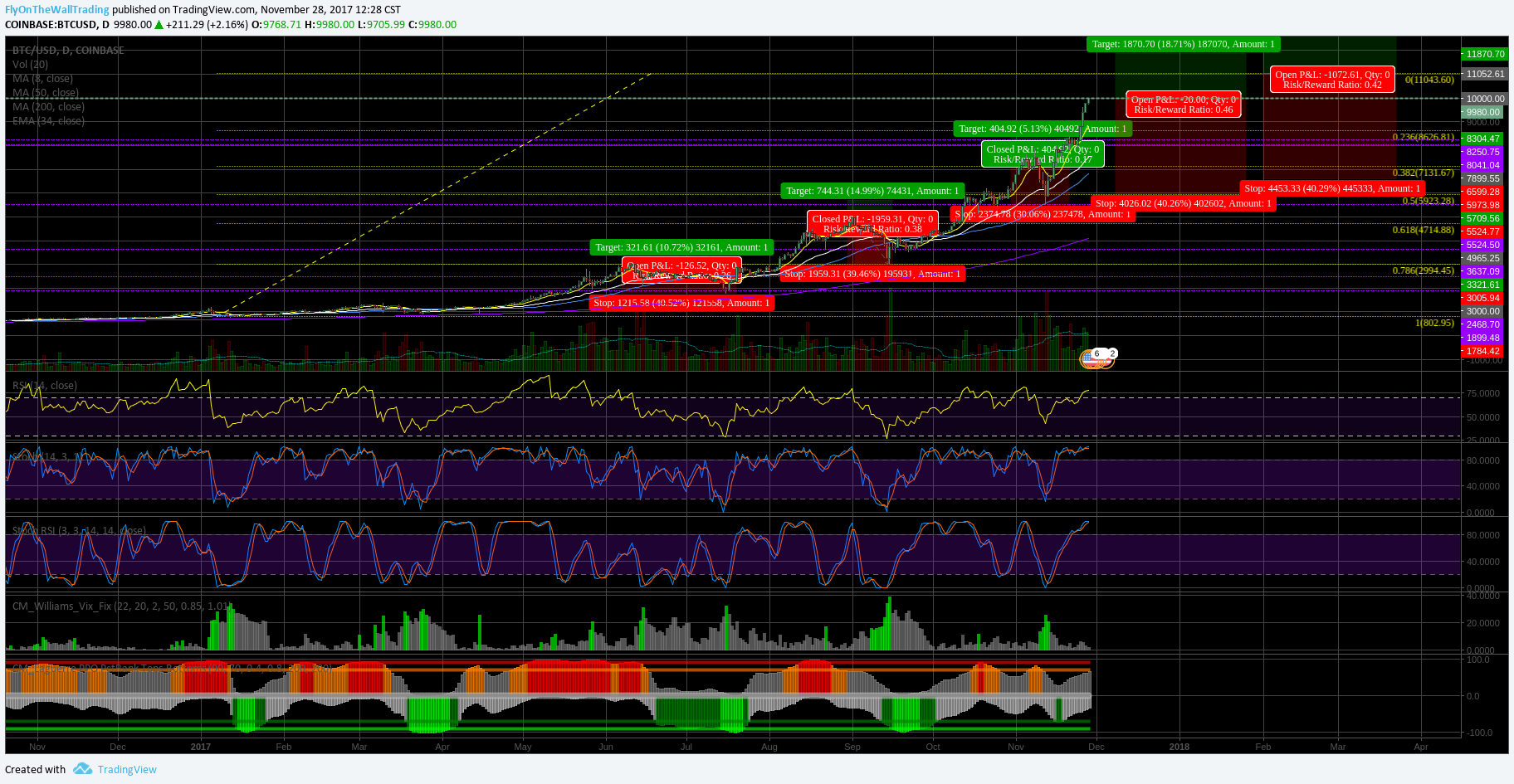Click the COINBASE:BTCUSD, D symbol header text
This screenshot has width=1514, height=784.
point(57,24)
